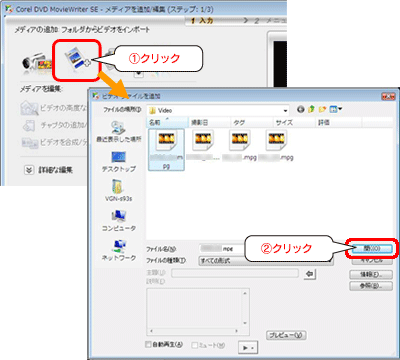Enable the auto play checkbox
Screen dimensions: 400x360
[x=149, y=344]
